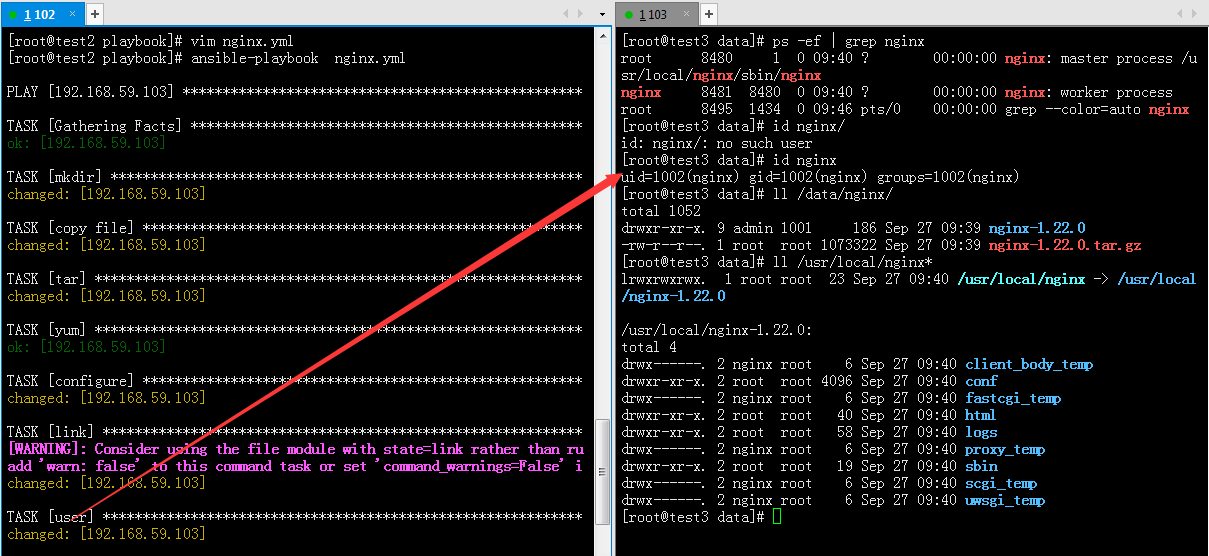Screen dimensions: 1209x556
Task: Click the 'client_body_temp' directory entry
Action: pyautogui.click(x=1029, y=364)
